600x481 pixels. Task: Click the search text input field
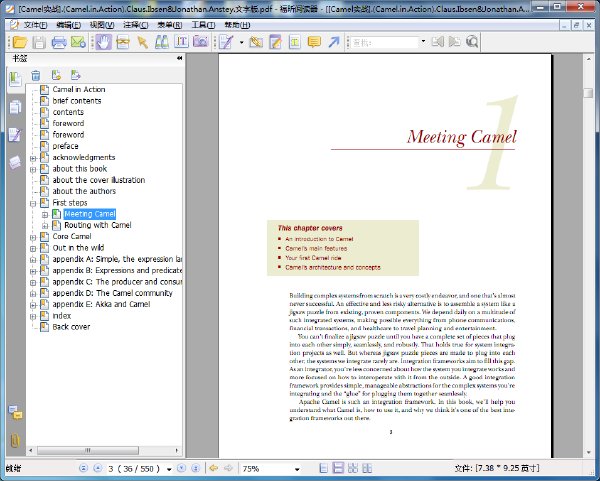(385, 42)
